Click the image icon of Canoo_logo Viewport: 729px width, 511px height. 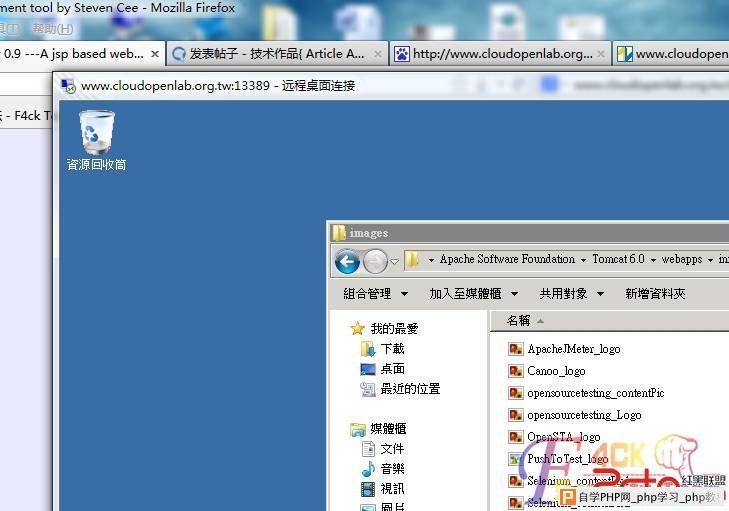tap(516, 371)
